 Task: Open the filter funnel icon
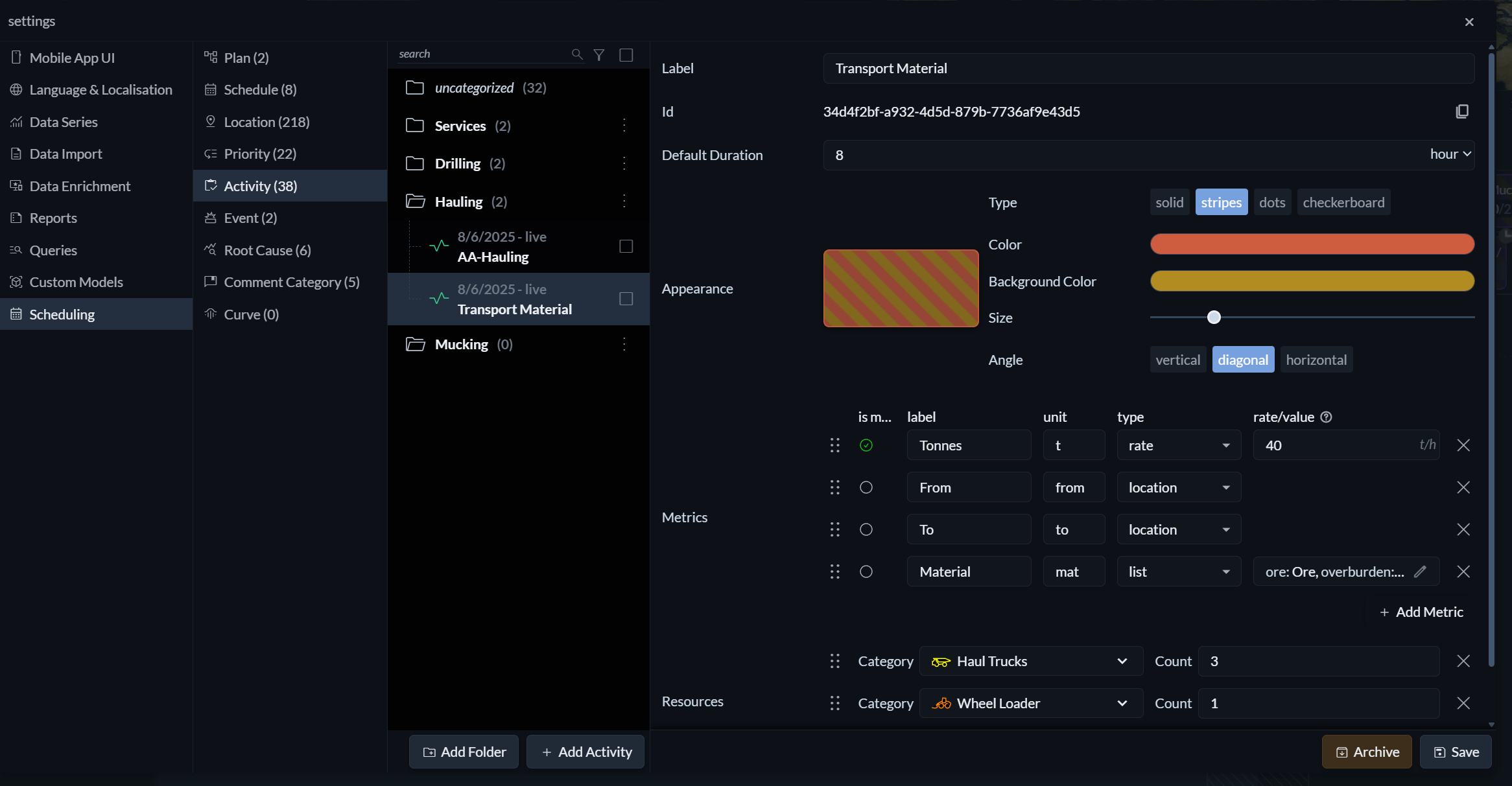point(599,54)
